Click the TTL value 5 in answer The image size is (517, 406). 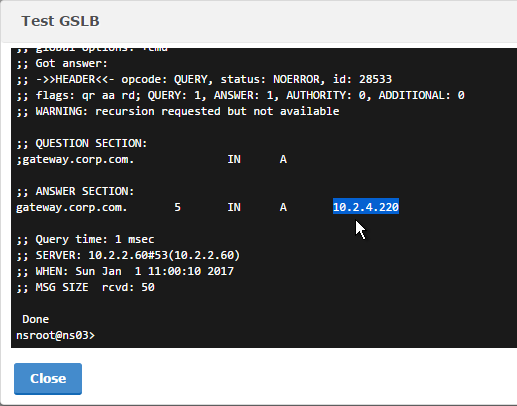pyautogui.click(x=178, y=207)
